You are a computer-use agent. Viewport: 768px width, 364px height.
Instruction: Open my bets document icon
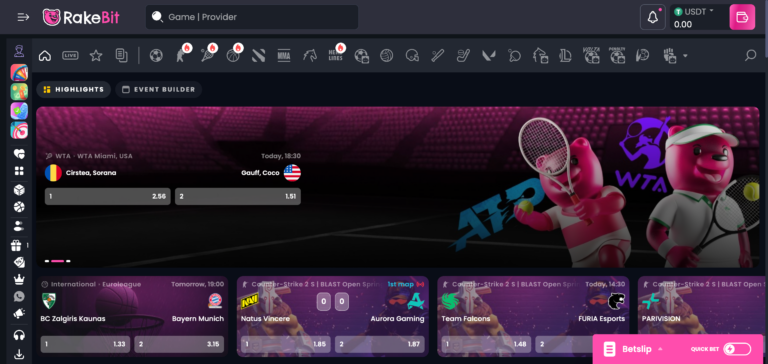click(121, 56)
